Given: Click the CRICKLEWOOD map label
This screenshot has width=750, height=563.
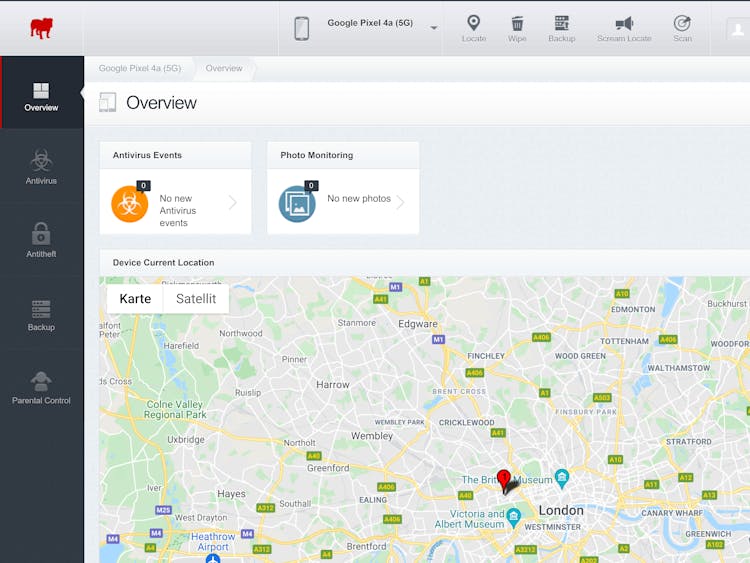Looking at the screenshot, I should click(466, 422).
